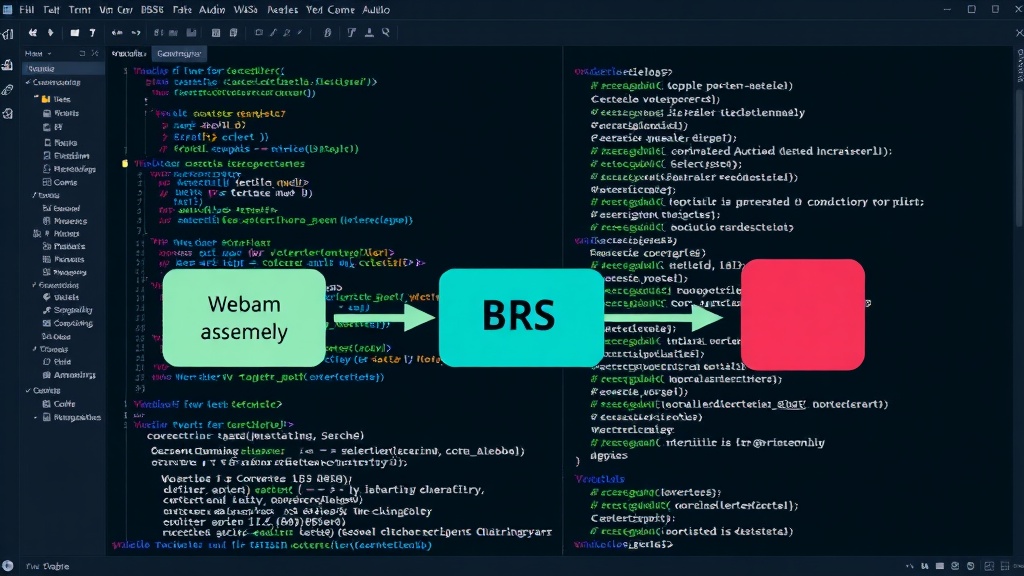Collapse the bottom checked group in sidebar tree

click(28, 391)
